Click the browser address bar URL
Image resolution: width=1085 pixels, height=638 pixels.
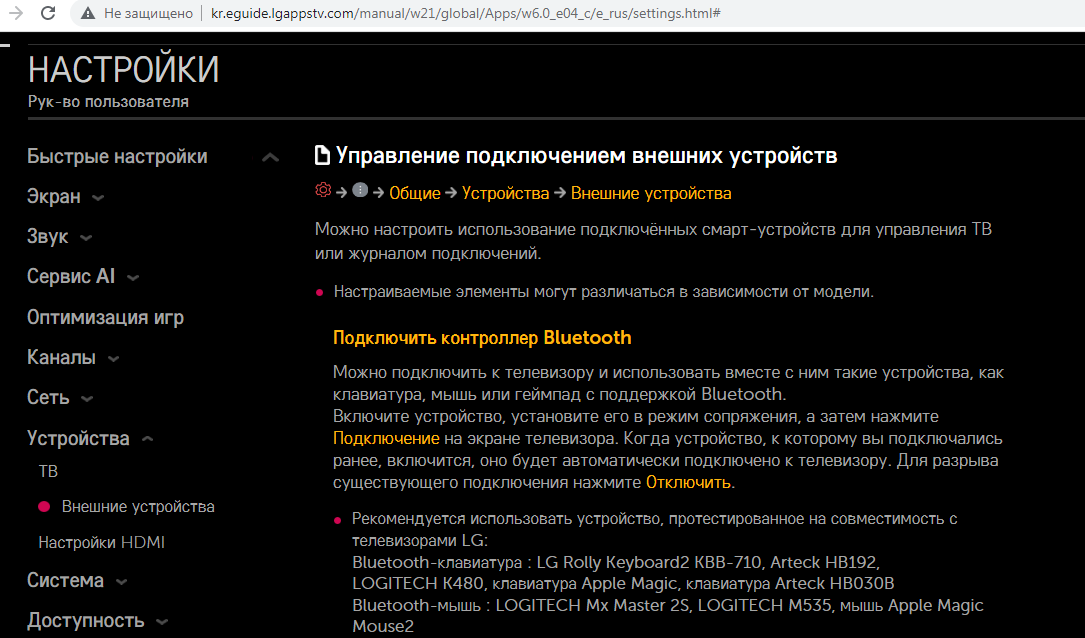click(x=466, y=14)
